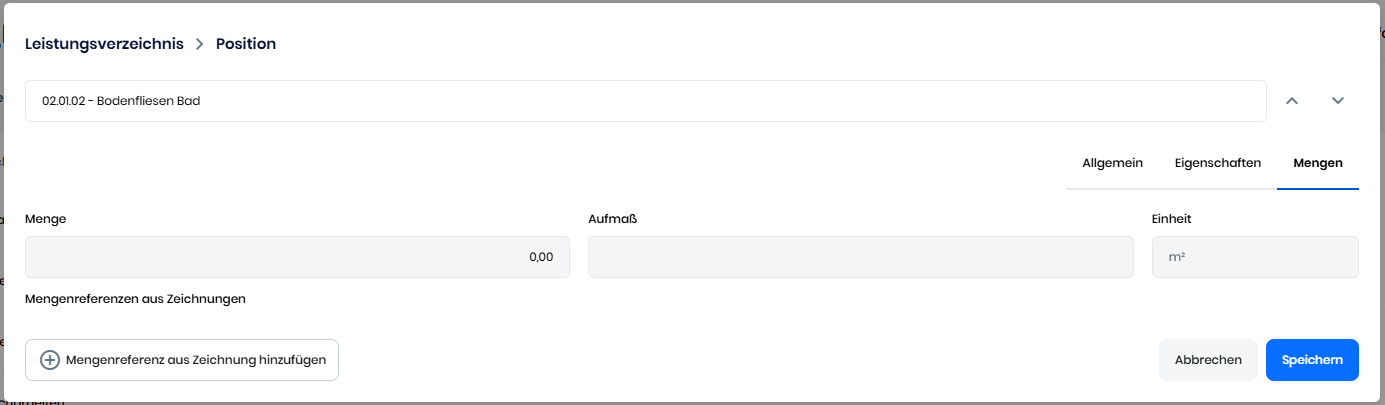Screen dimensions: 1385x405
Task: Open the '02.01.02 - Bodenfliesen Bad' position selector
Action: point(645,101)
